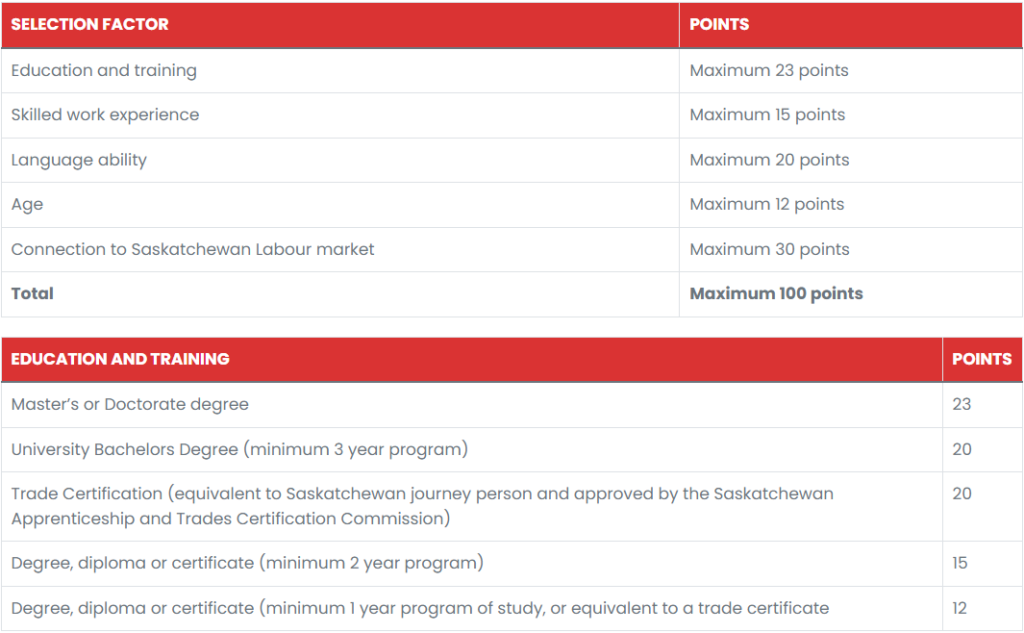Select the Education and training row
1024x633 pixels.
512,71
